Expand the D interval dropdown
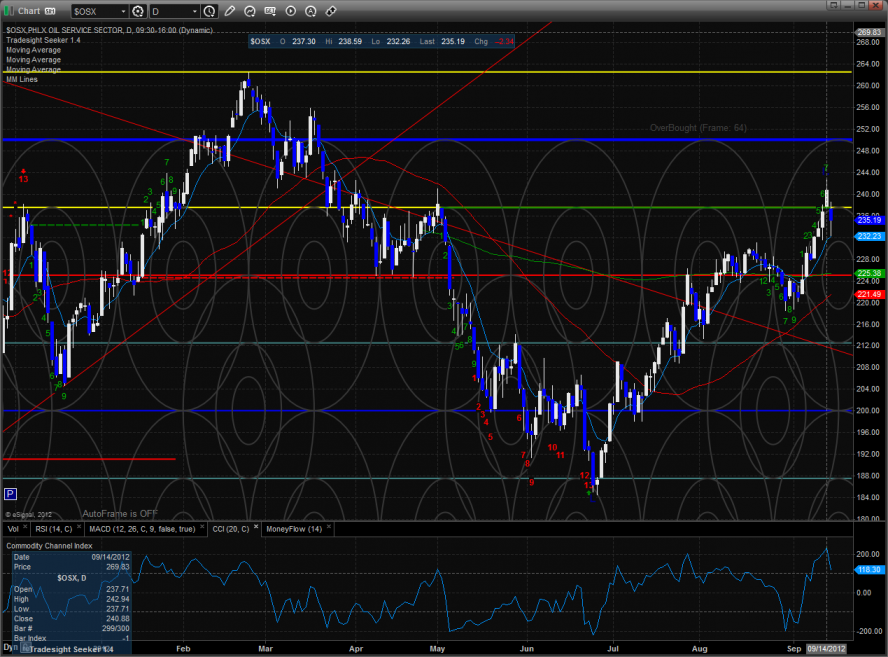The width and height of the screenshot is (888, 657). [x=192, y=11]
